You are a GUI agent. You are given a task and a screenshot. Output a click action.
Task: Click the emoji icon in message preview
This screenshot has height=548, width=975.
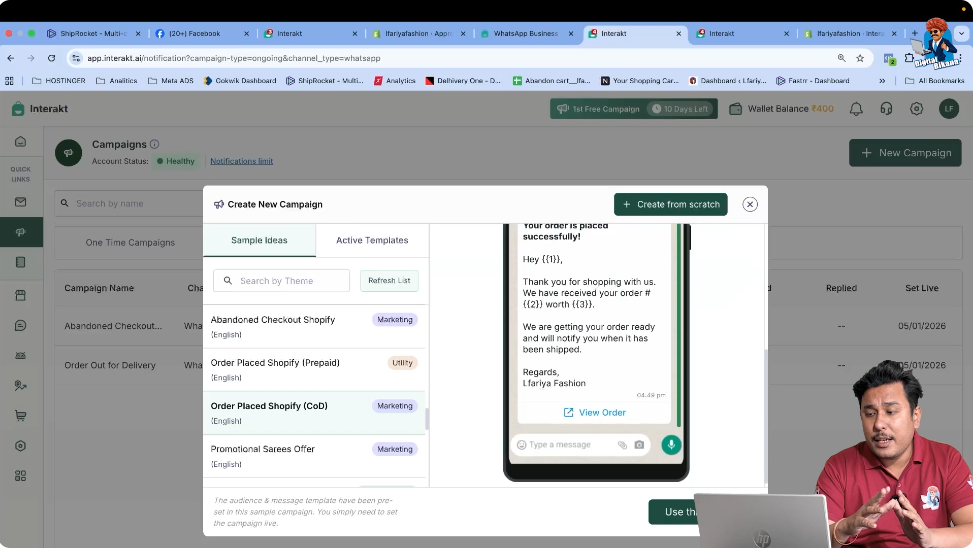[x=522, y=445]
